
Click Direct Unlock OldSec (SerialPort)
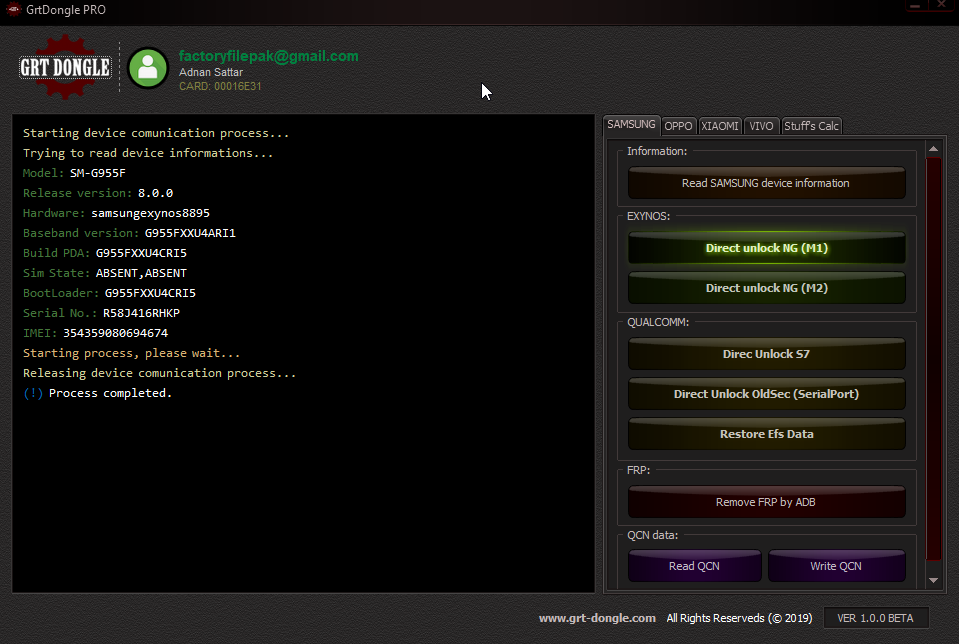coord(766,394)
